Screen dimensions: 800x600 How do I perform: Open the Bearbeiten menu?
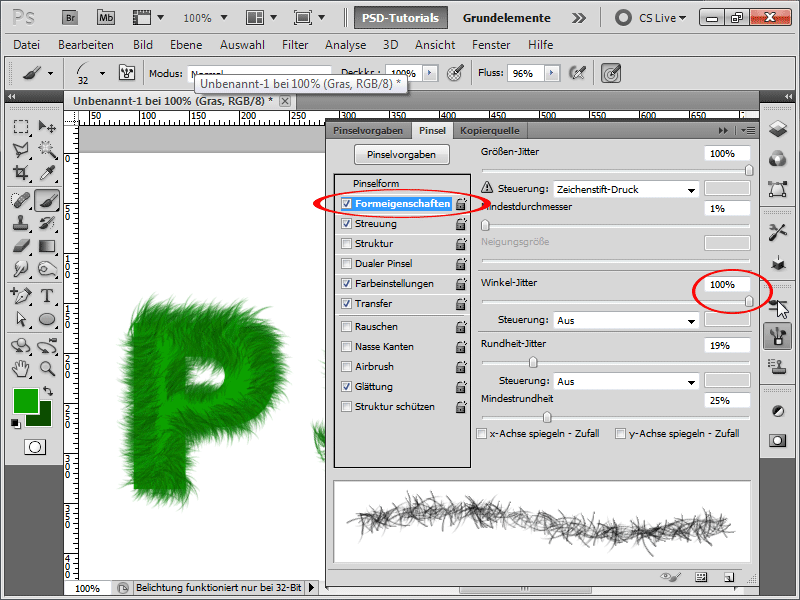coord(86,45)
